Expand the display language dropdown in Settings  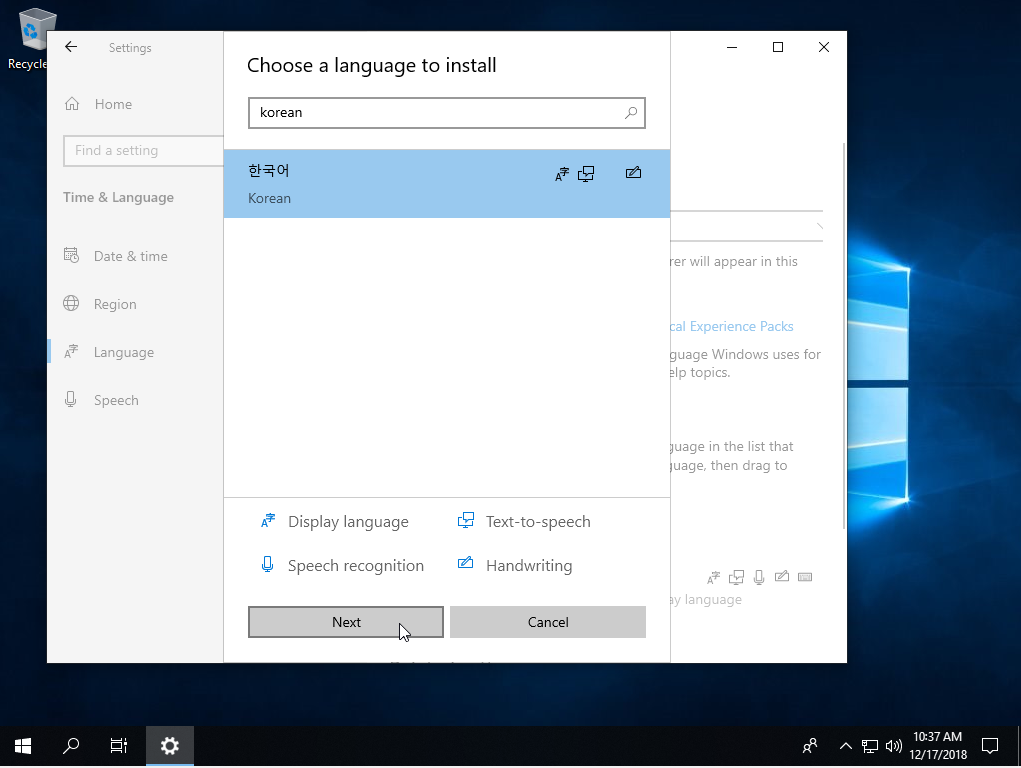746,226
